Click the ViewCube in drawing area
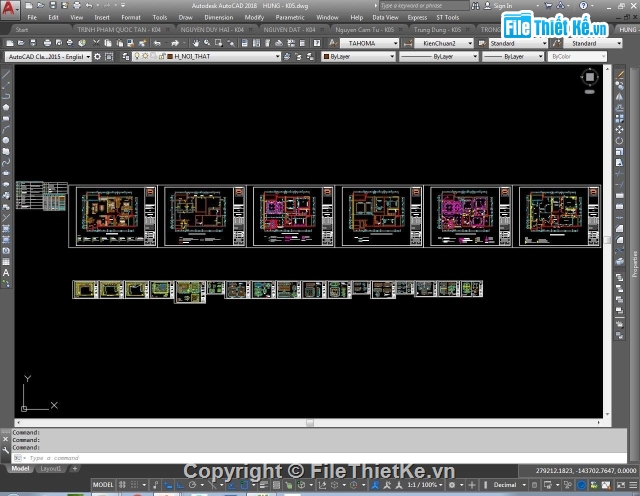Viewport: 640px width, 496px height. coord(589,77)
